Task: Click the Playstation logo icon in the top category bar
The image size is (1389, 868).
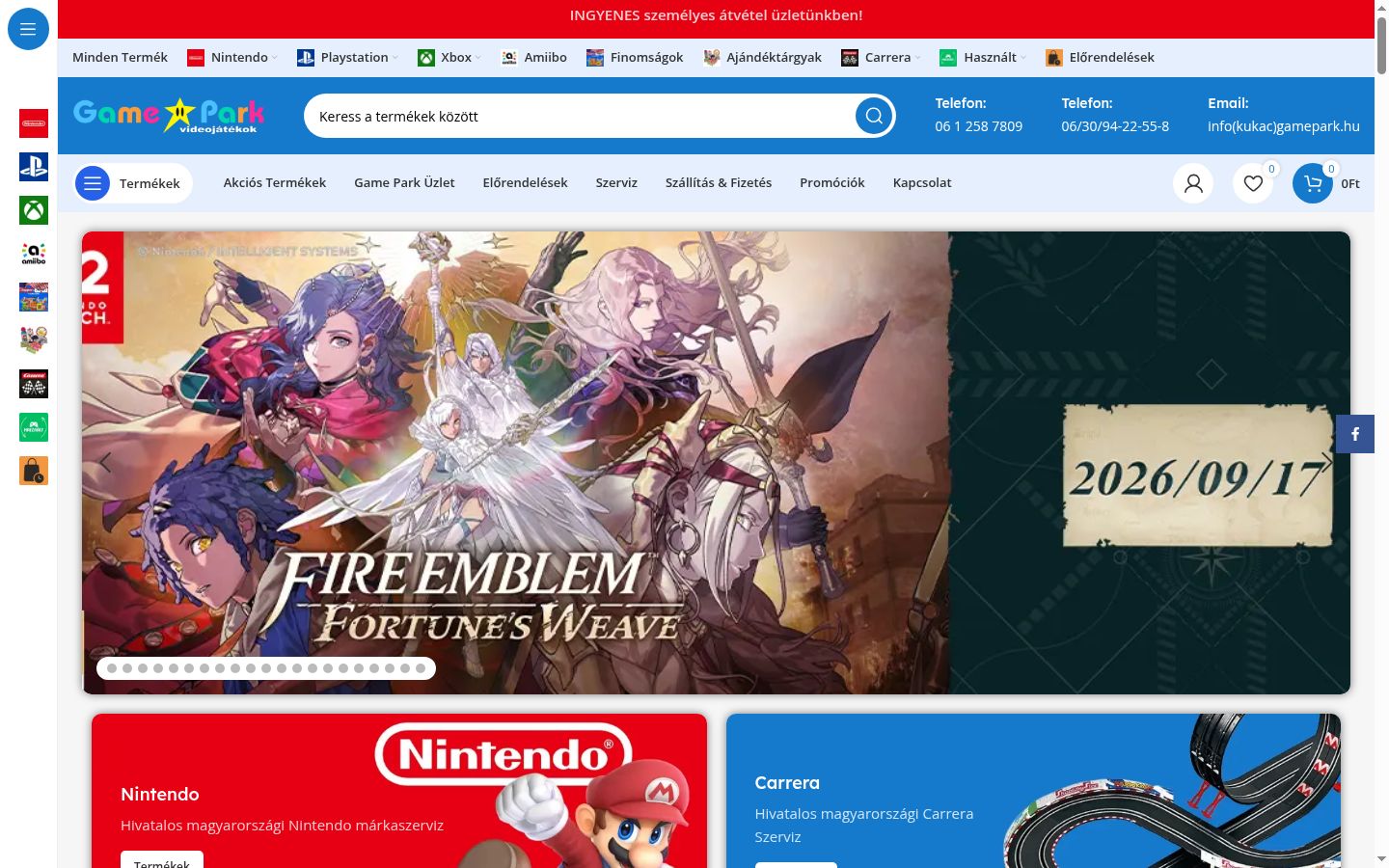Action: (306, 58)
